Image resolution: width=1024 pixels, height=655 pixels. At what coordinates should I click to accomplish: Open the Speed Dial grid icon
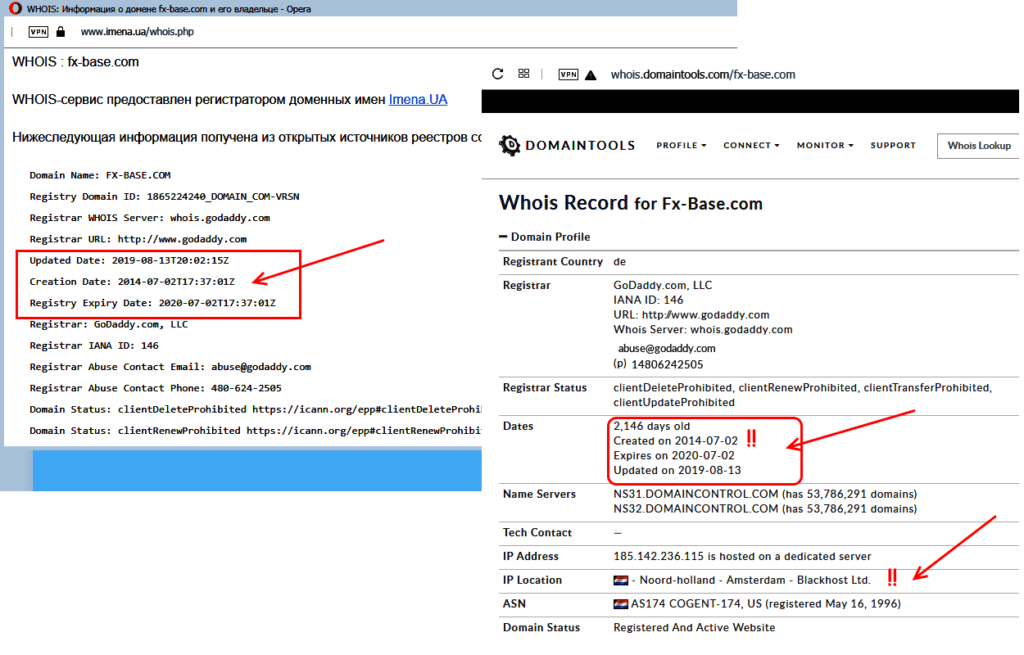(523, 74)
